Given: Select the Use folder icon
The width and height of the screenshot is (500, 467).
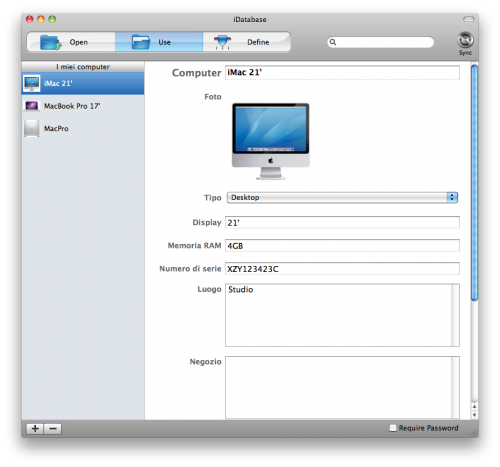Looking at the screenshot, I should [140, 42].
